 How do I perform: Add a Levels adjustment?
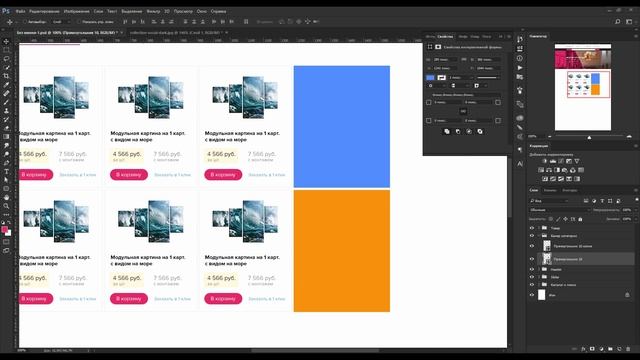click(553, 161)
